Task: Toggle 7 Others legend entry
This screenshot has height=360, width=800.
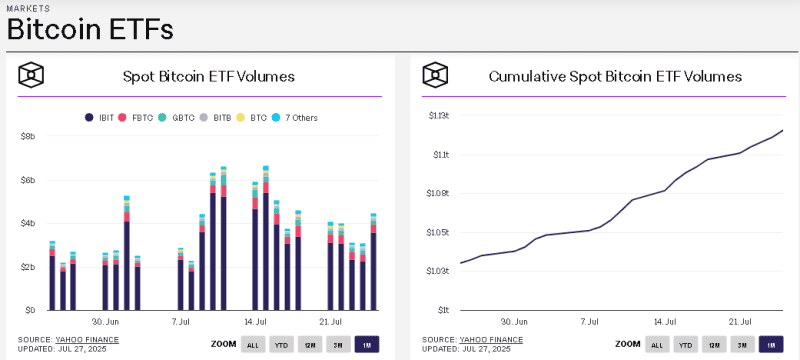Action: tap(296, 118)
